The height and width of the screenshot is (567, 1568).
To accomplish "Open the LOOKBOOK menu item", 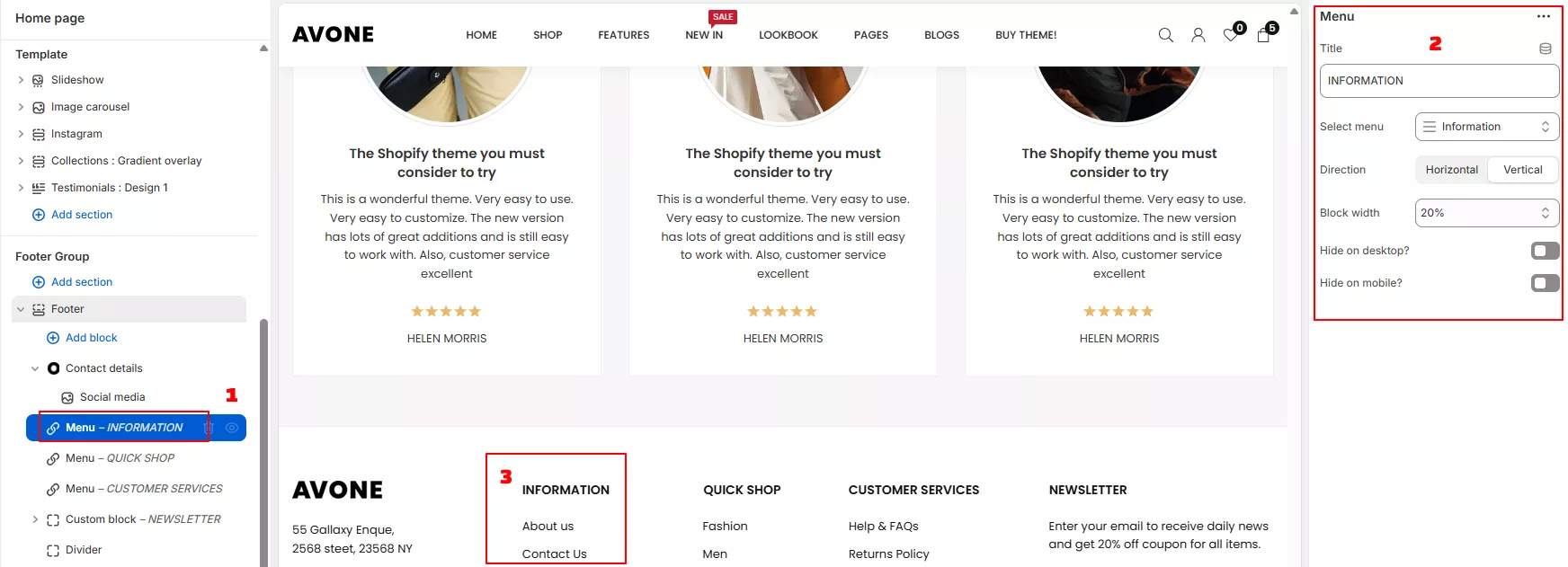I will (788, 35).
